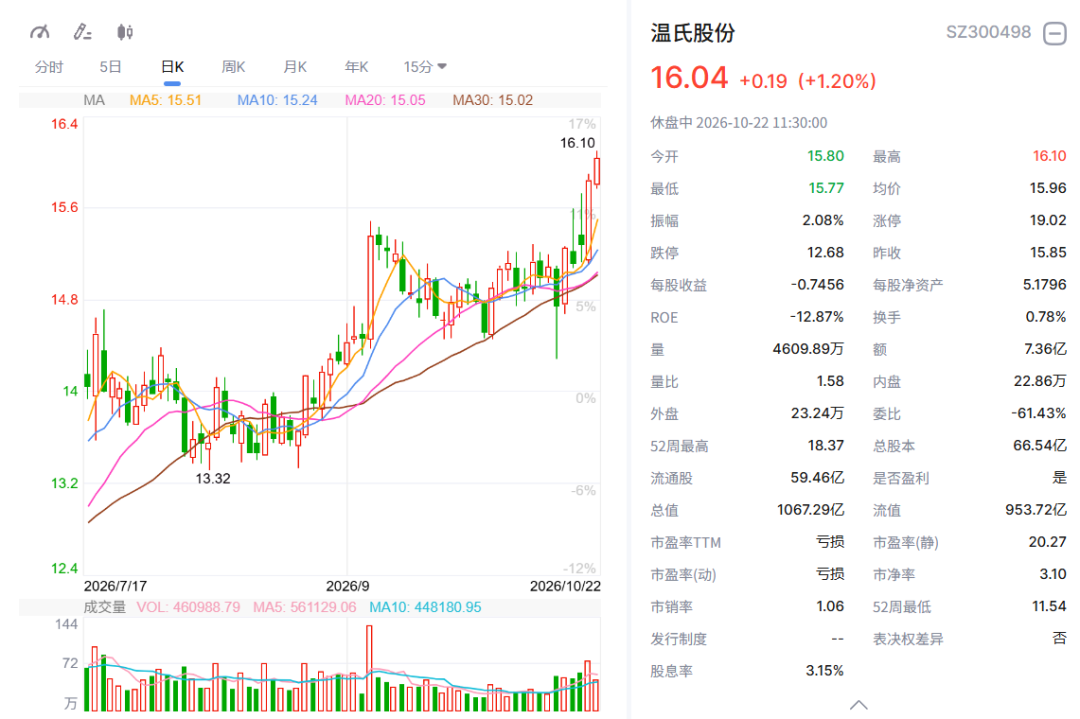This screenshot has height=719, width=1080.
Task: Click the VOL: 460988.79 value
Action: coord(188,607)
